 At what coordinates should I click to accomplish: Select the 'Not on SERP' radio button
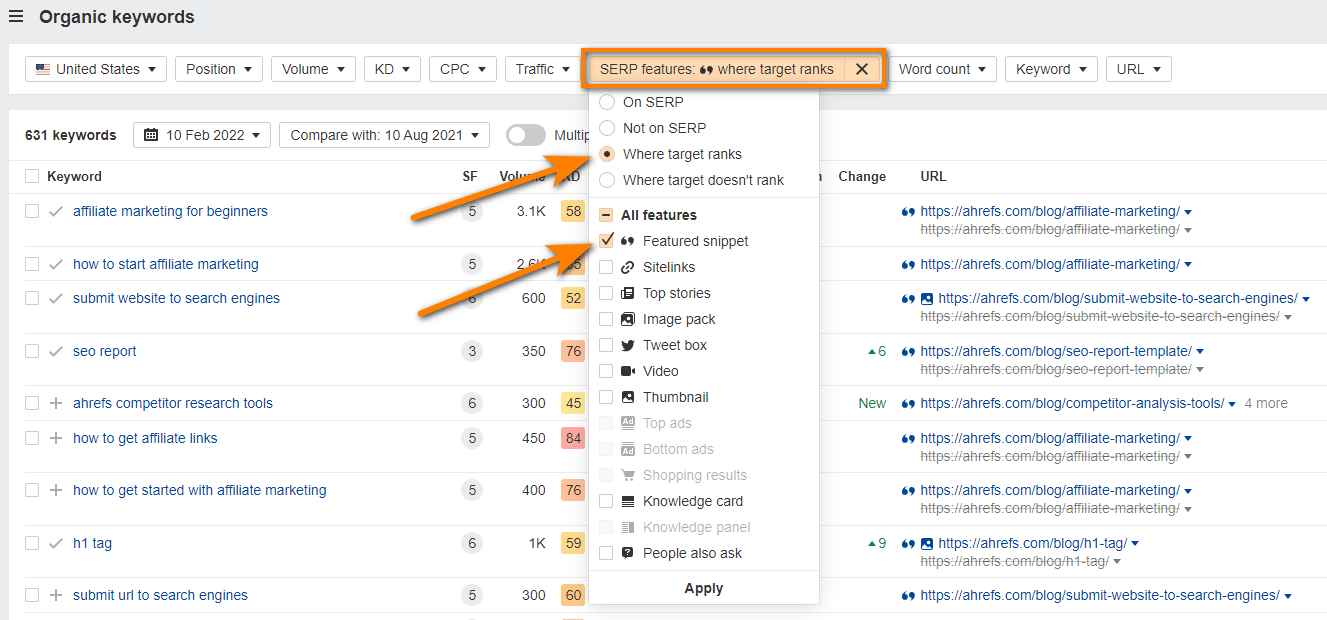point(607,127)
